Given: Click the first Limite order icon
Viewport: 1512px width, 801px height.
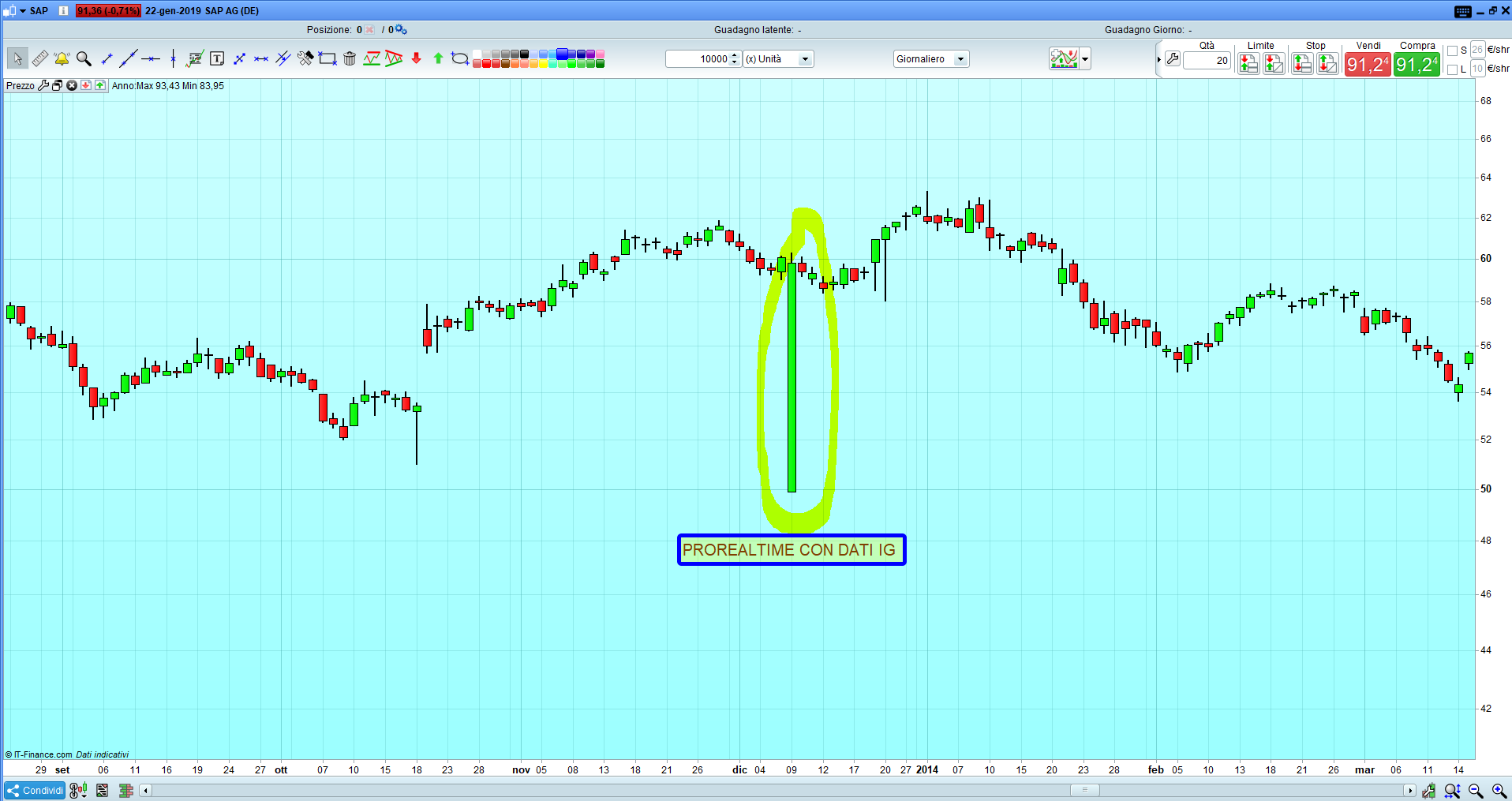Looking at the screenshot, I should 1248,64.
